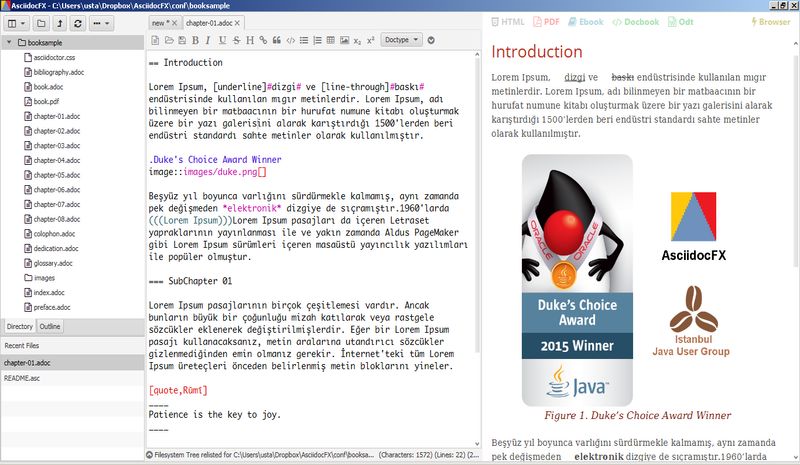
Task: Select preface.adoc
Action: tap(52, 307)
